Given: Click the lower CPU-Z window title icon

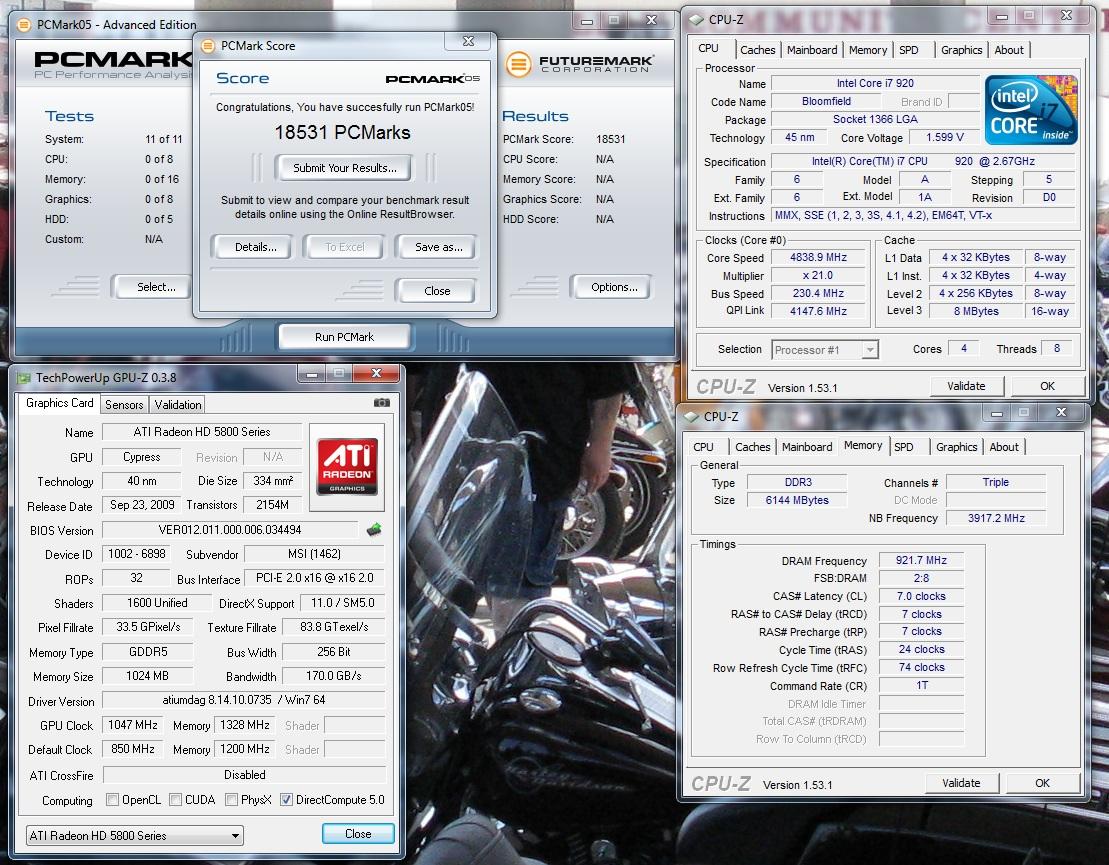Looking at the screenshot, I should point(691,417).
